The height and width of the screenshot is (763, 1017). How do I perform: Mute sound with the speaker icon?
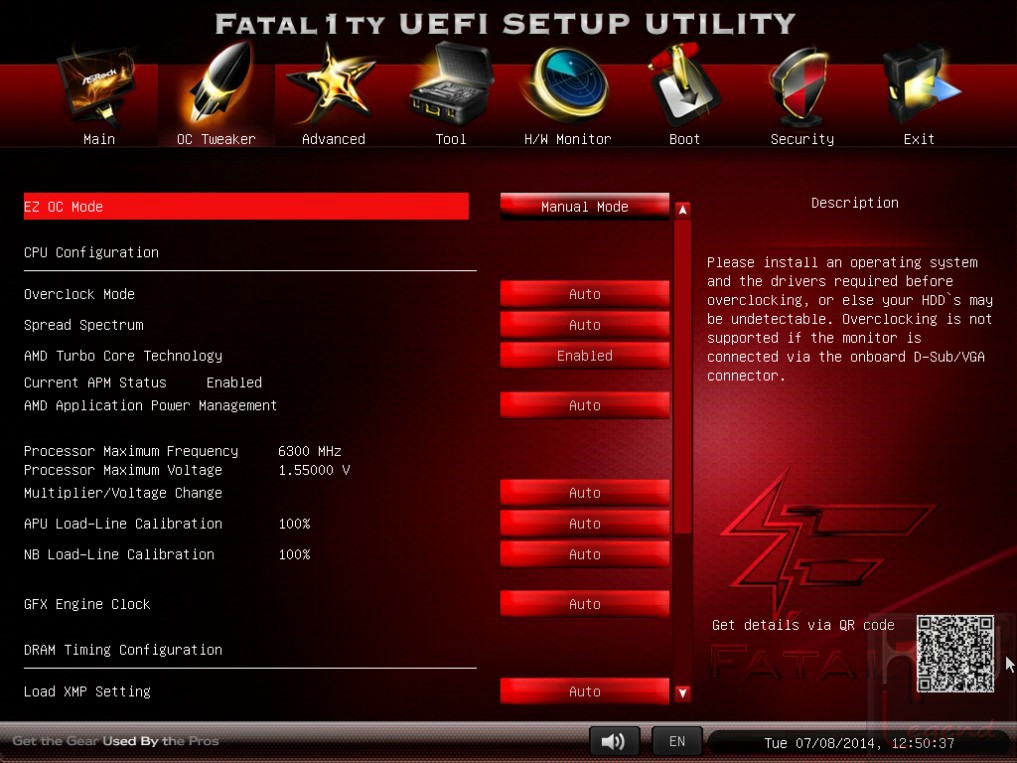[614, 741]
